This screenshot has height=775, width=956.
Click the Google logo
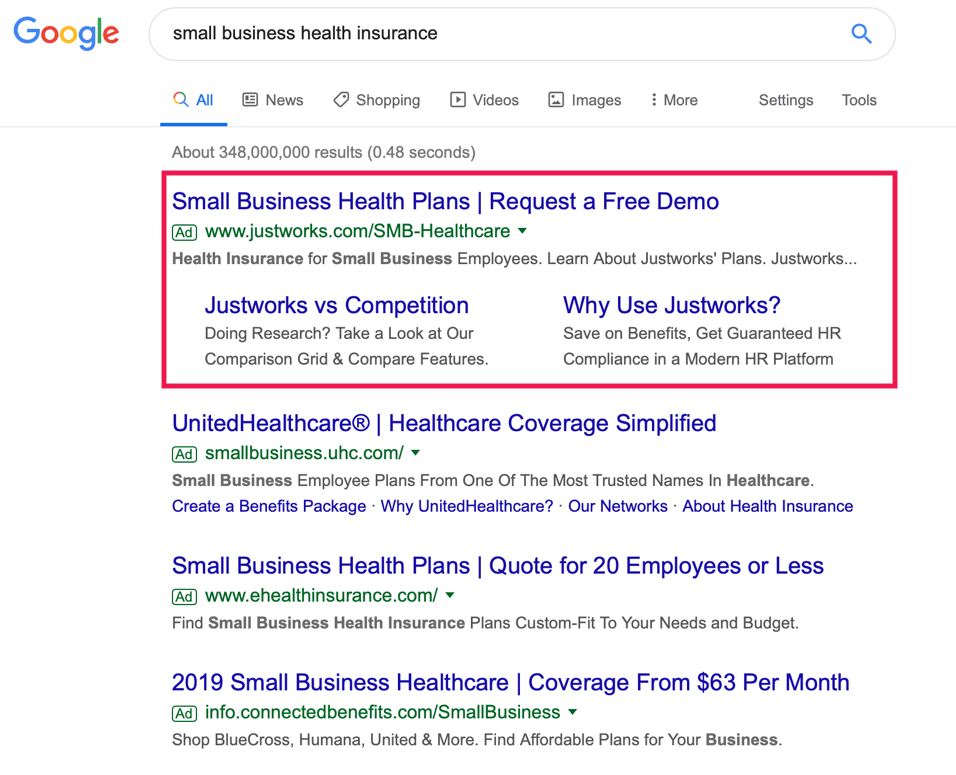coord(66,34)
